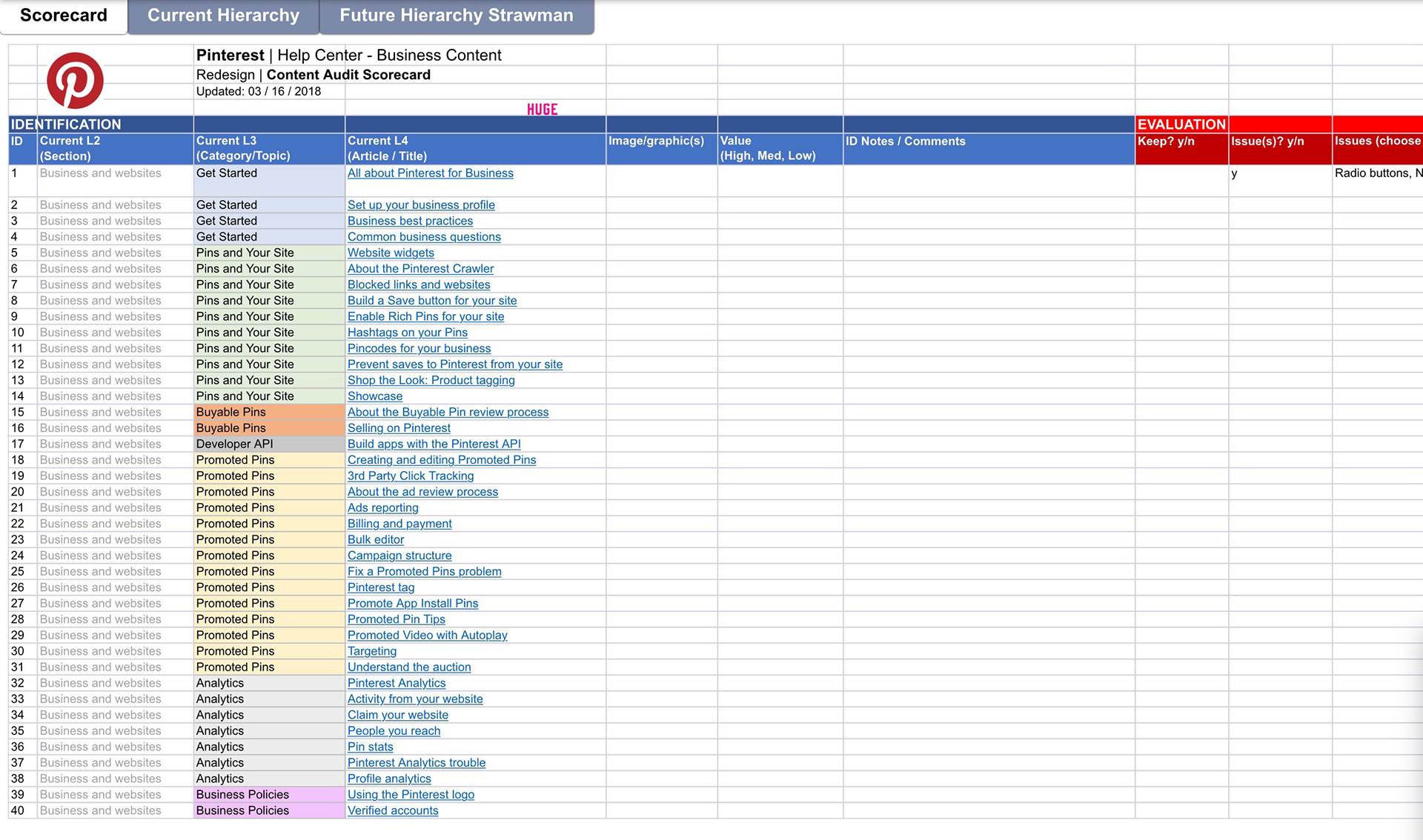
Task: Select the 'Current L3 (Category/Topic)' header cell
Action: [269, 148]
